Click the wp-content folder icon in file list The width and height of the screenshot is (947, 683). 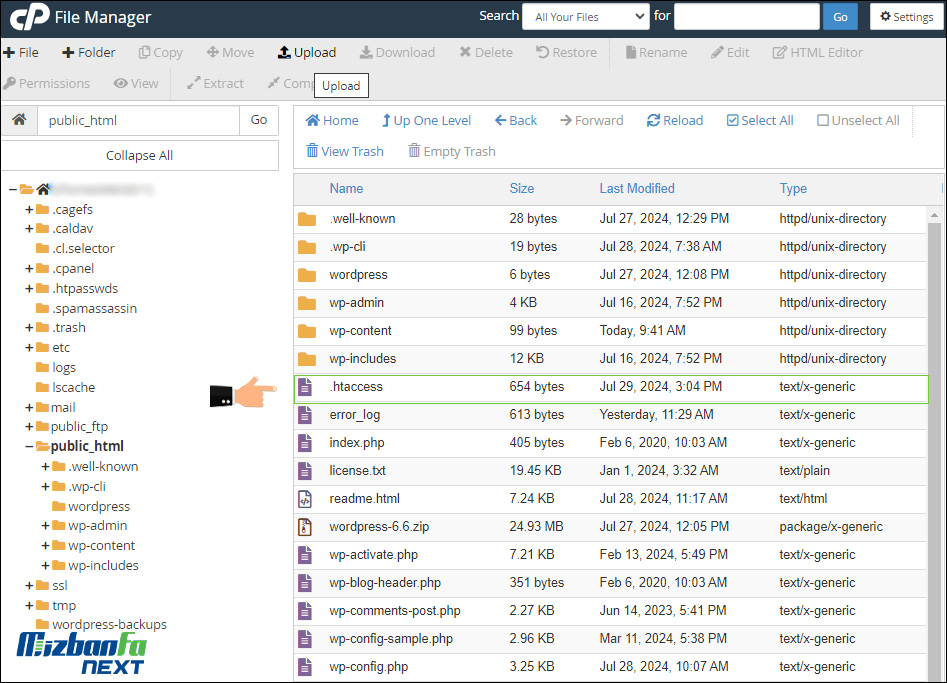306,331
